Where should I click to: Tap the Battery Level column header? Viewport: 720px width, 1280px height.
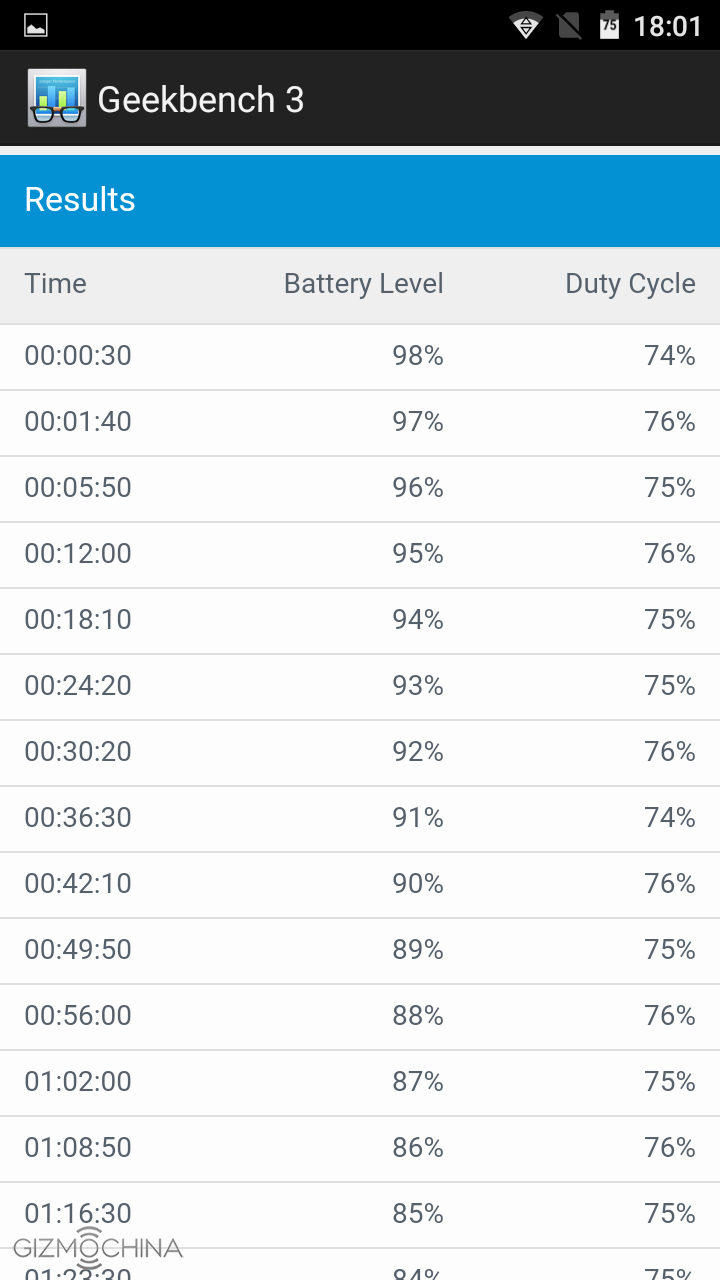[x=363, y=284]
